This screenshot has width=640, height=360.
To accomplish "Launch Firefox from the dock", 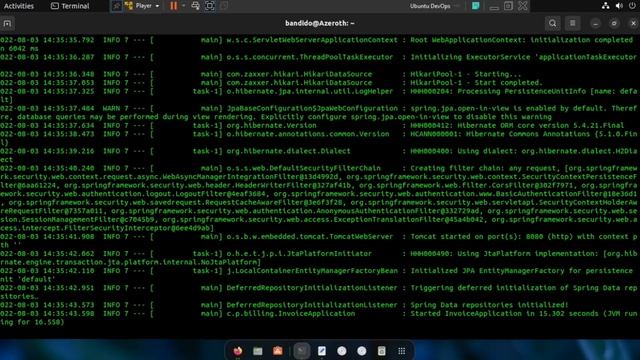I will point(238,351).
